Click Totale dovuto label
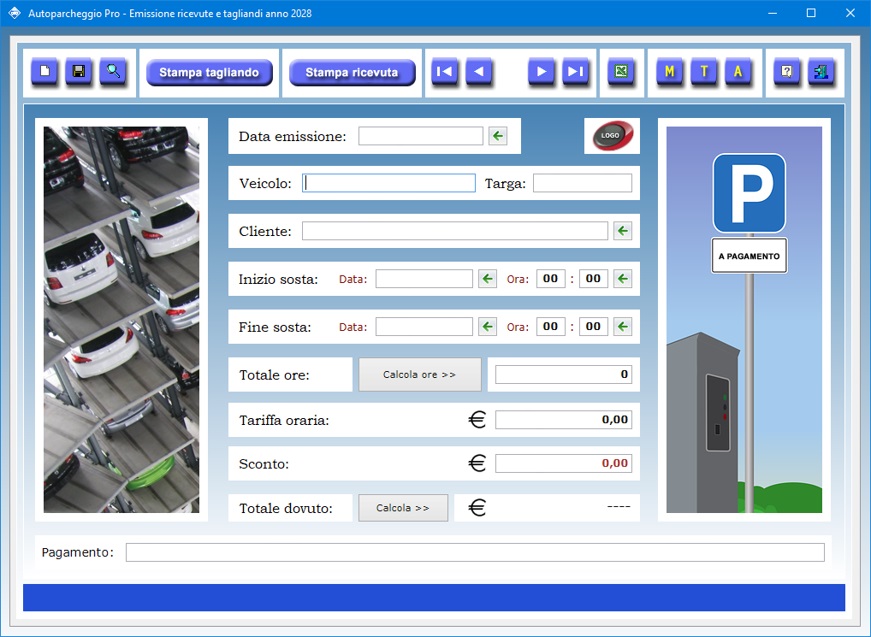Image resolution: width=871 pixels, height=637 pixels. (x=286, y=509)
